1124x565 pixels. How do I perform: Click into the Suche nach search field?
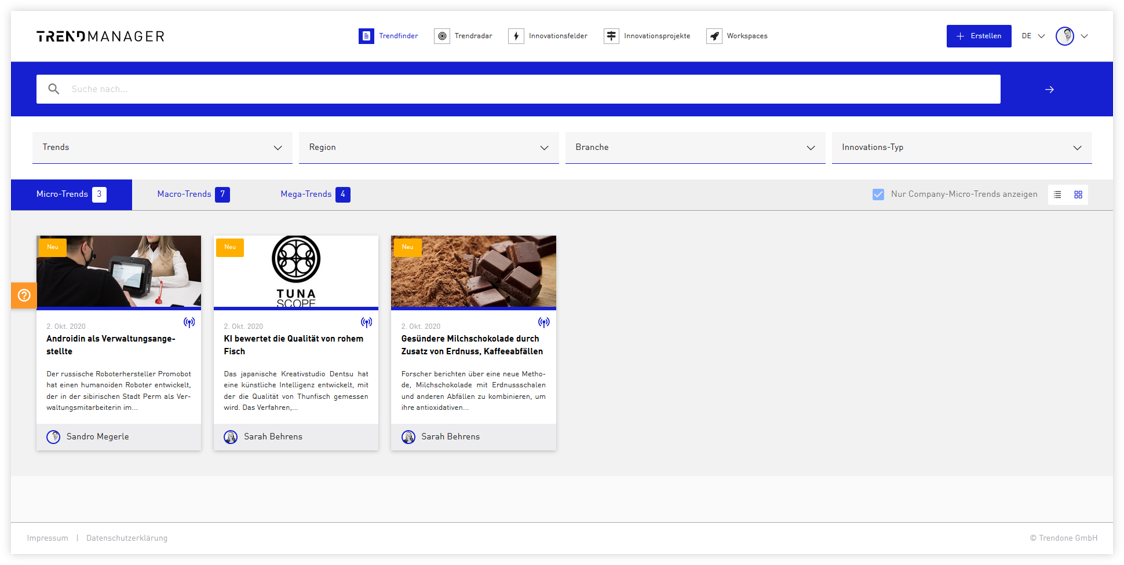pyautogui.click(x=518, y=89)
